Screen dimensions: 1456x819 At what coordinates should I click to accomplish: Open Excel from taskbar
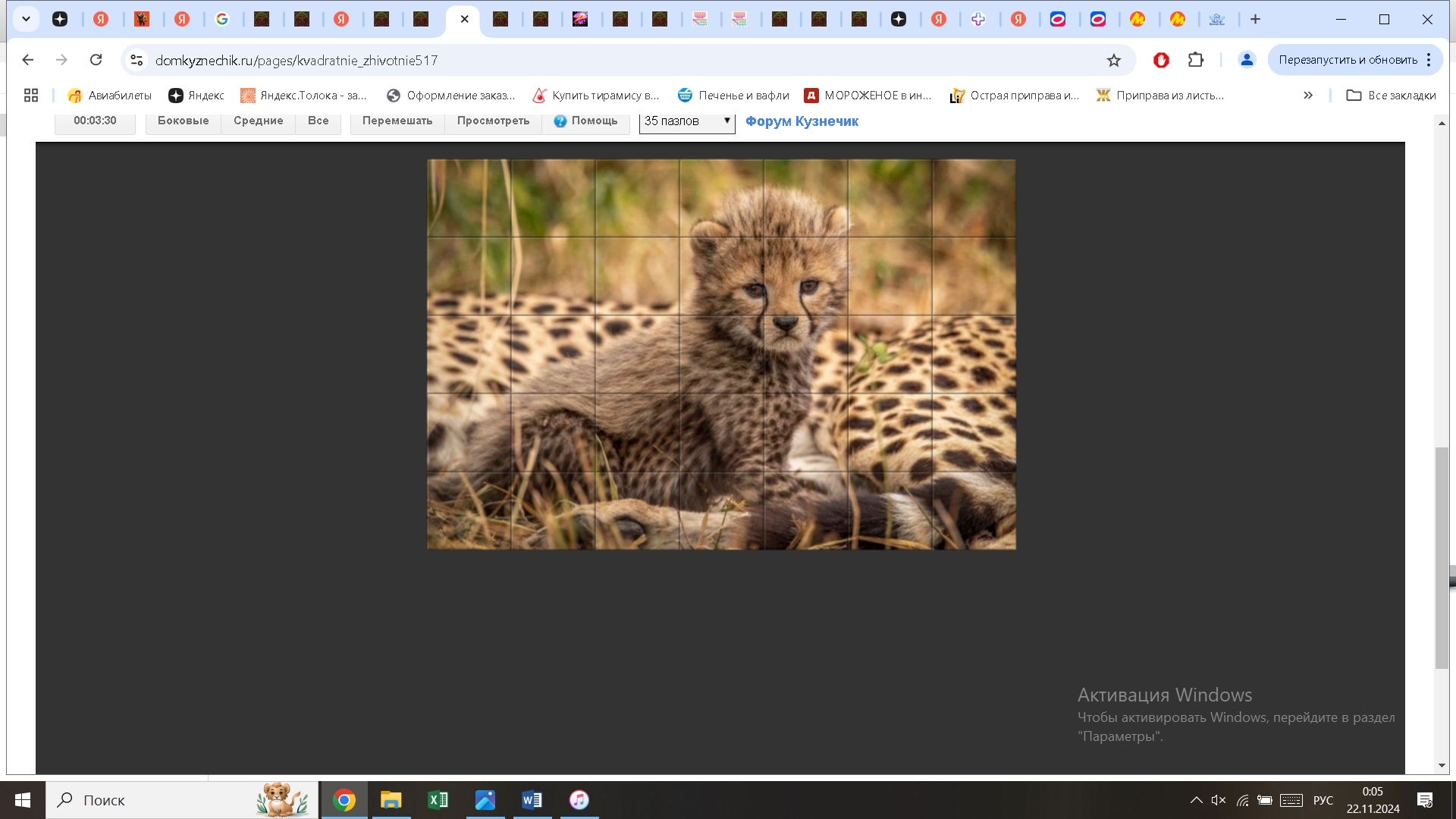coord(438,800)
